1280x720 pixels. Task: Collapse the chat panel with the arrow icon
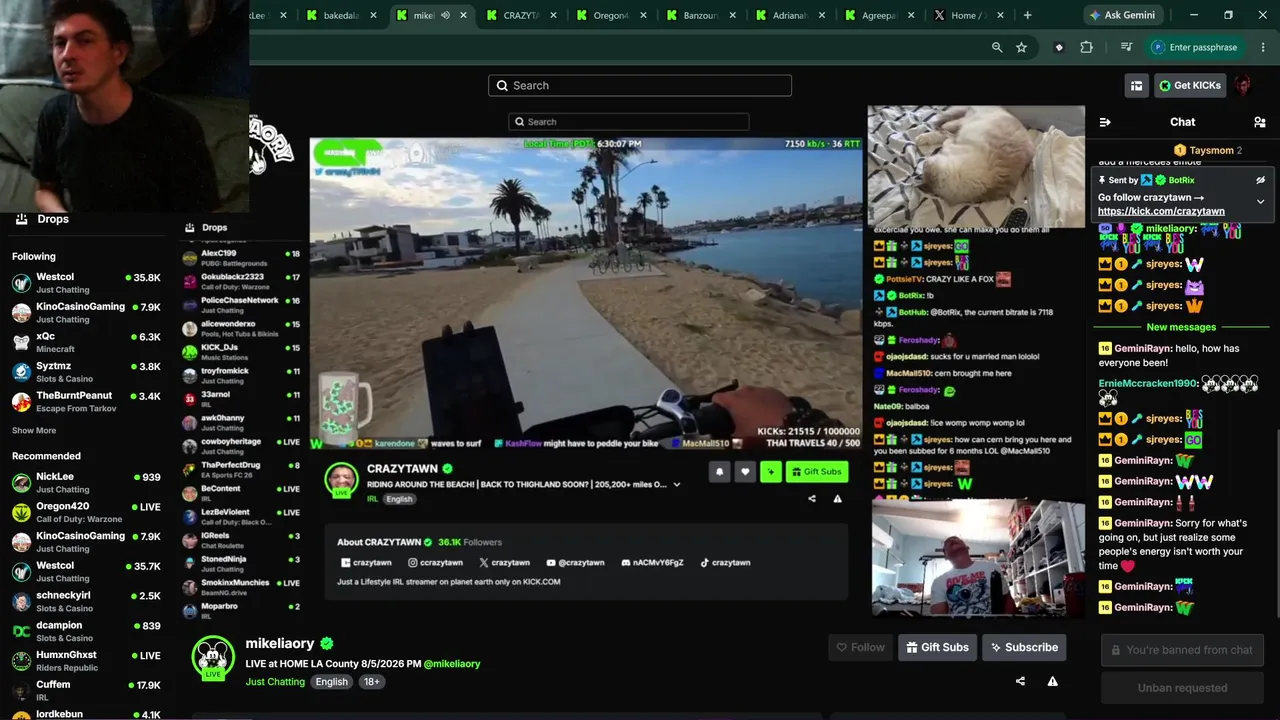click(x=1105, y=122)
